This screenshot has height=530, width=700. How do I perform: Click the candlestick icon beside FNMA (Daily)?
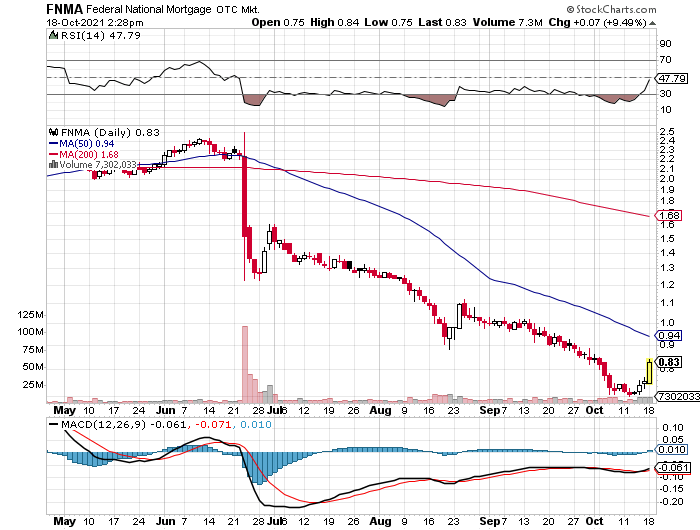coord(54,132)
